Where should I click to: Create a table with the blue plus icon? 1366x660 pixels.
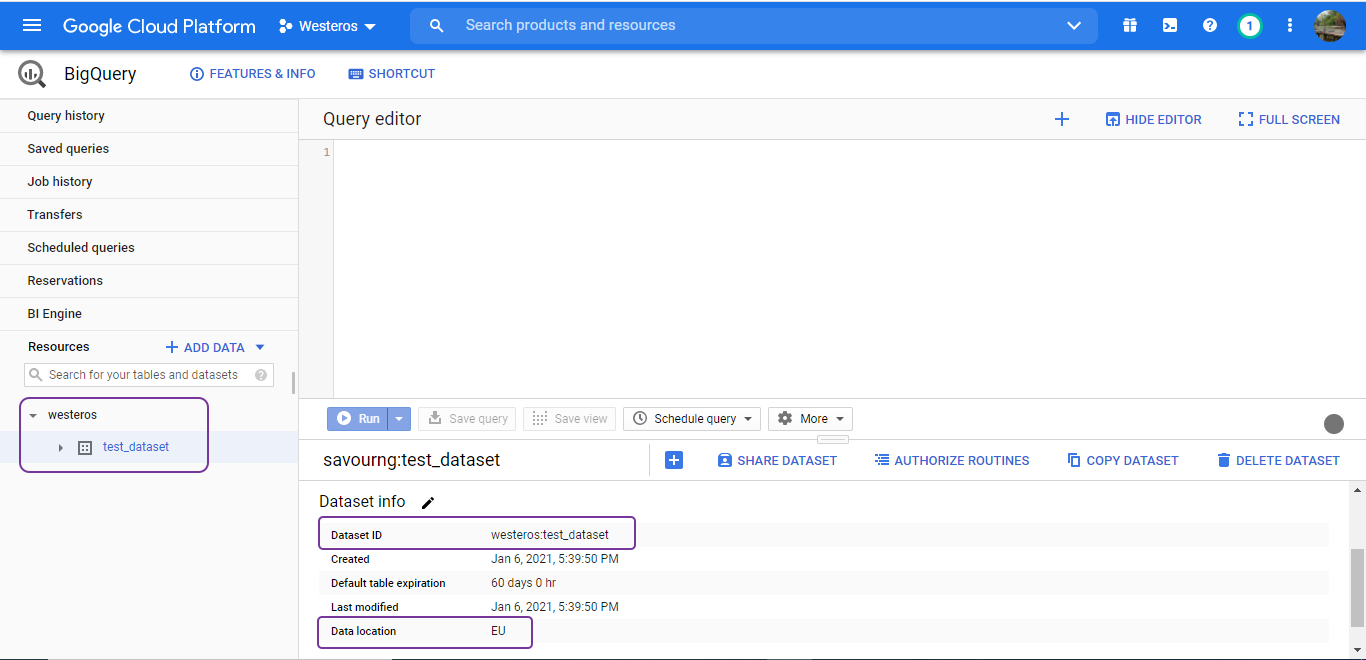(674, 460)
